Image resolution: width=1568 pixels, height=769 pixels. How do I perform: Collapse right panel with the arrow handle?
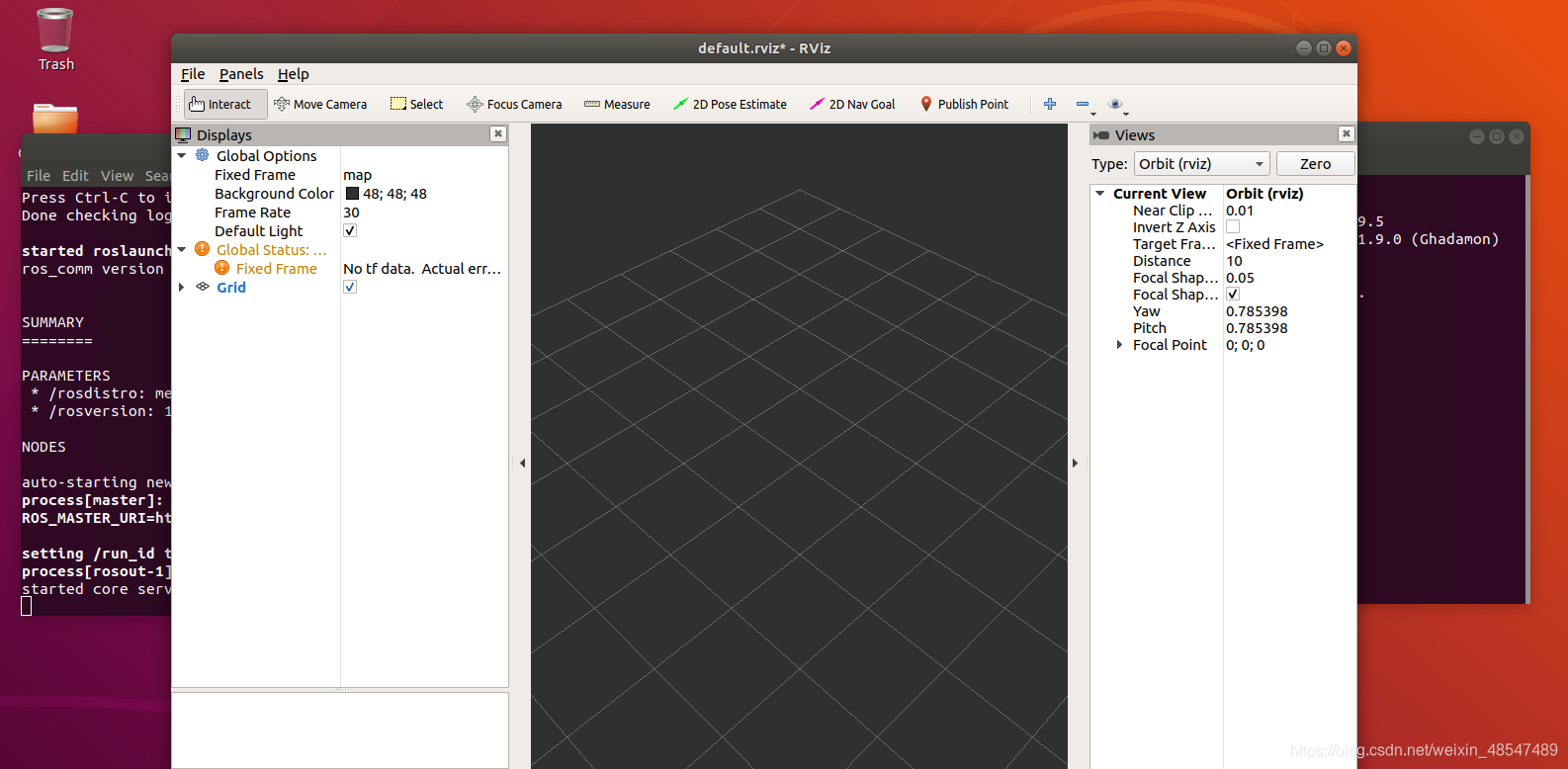click(x=1075, y=463)
